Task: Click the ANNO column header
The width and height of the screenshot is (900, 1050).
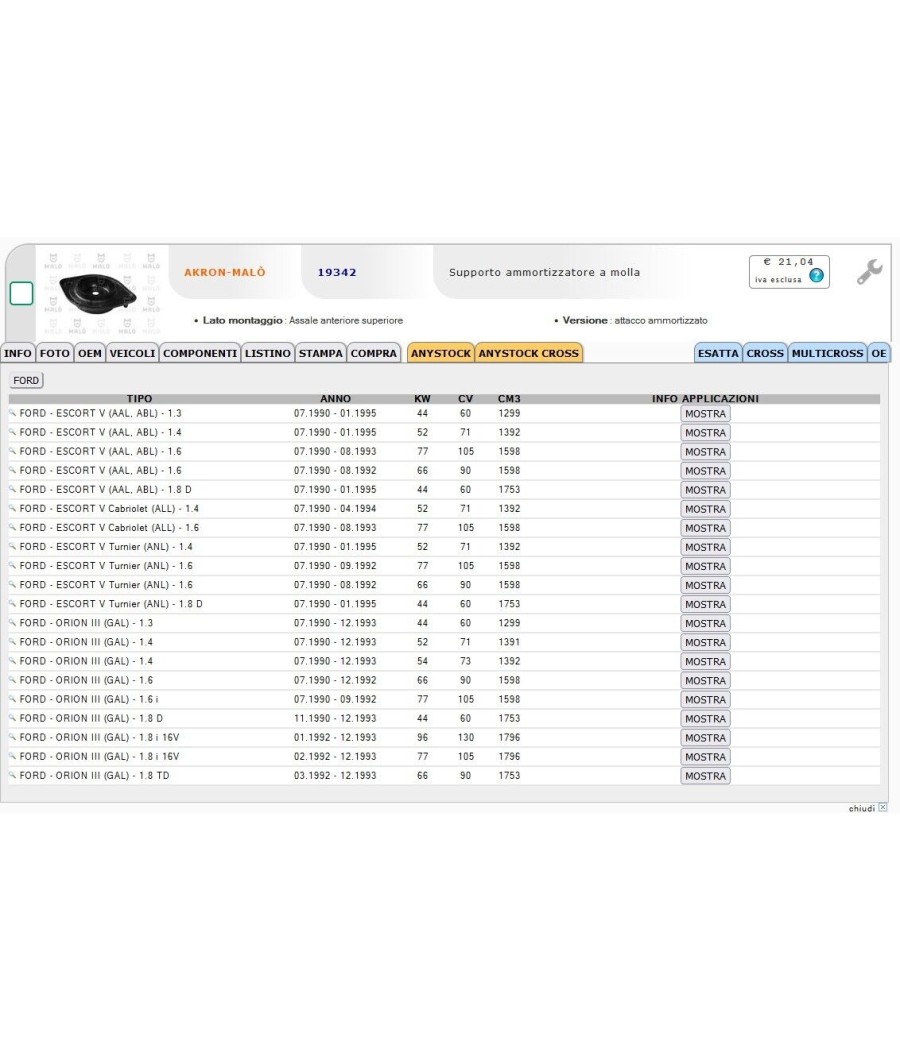Action: pyautogui.click(x=335, y=398)
